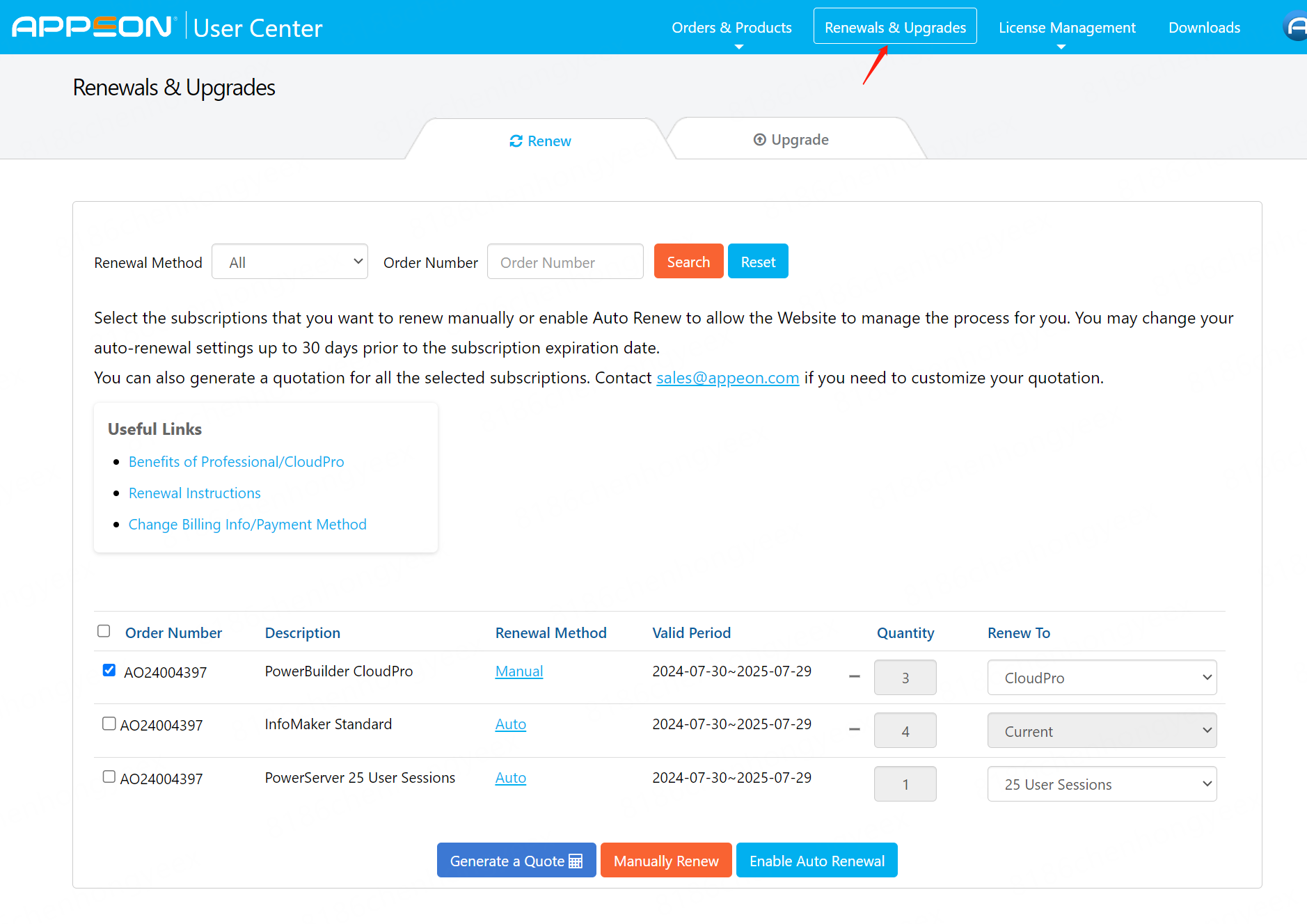1307x924 pixels.
Task: Click the Reset button
Action: (x=758, y=261)
